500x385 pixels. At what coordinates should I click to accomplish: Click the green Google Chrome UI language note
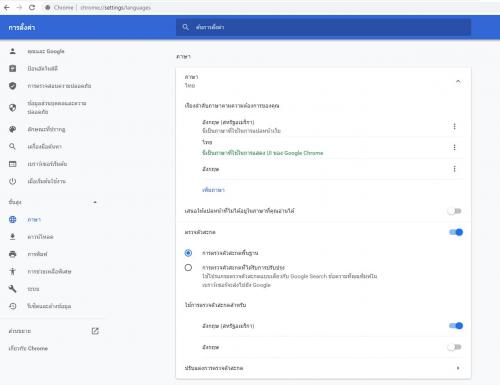(x=263, y=153)
